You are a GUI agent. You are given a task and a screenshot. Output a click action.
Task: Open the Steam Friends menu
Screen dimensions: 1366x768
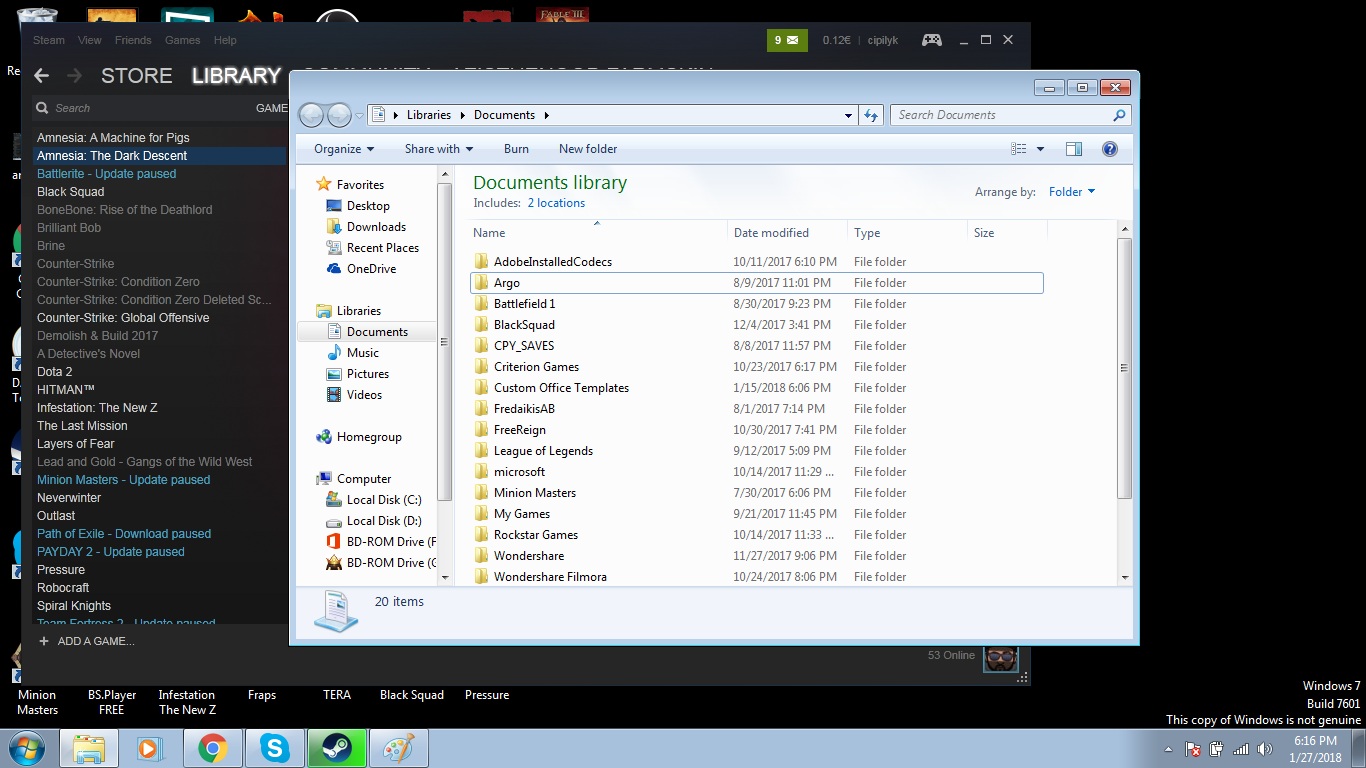pyautogui.click(x=133, y=40)
